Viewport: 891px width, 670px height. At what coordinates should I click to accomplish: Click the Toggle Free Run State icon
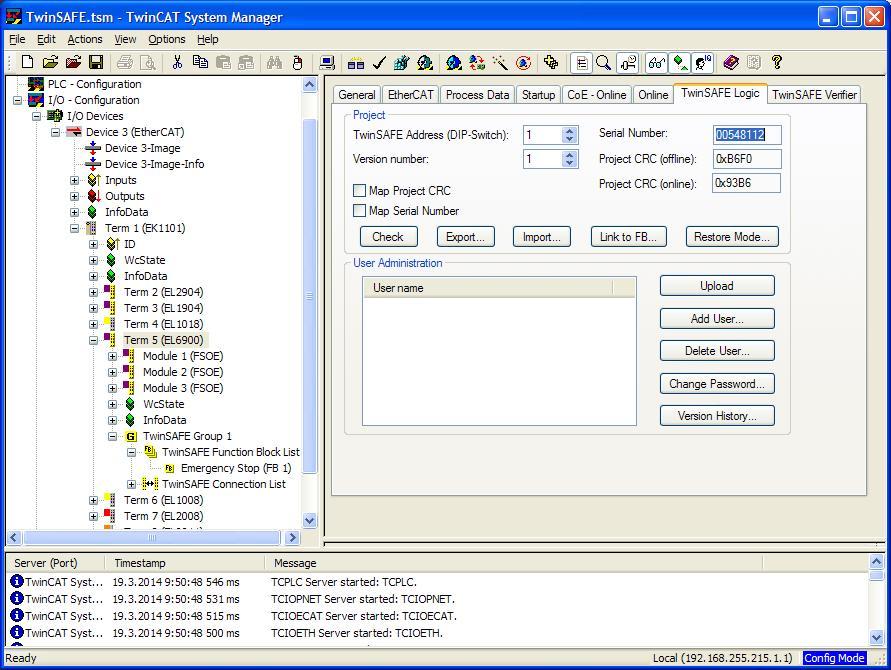(x=523, y=63)
